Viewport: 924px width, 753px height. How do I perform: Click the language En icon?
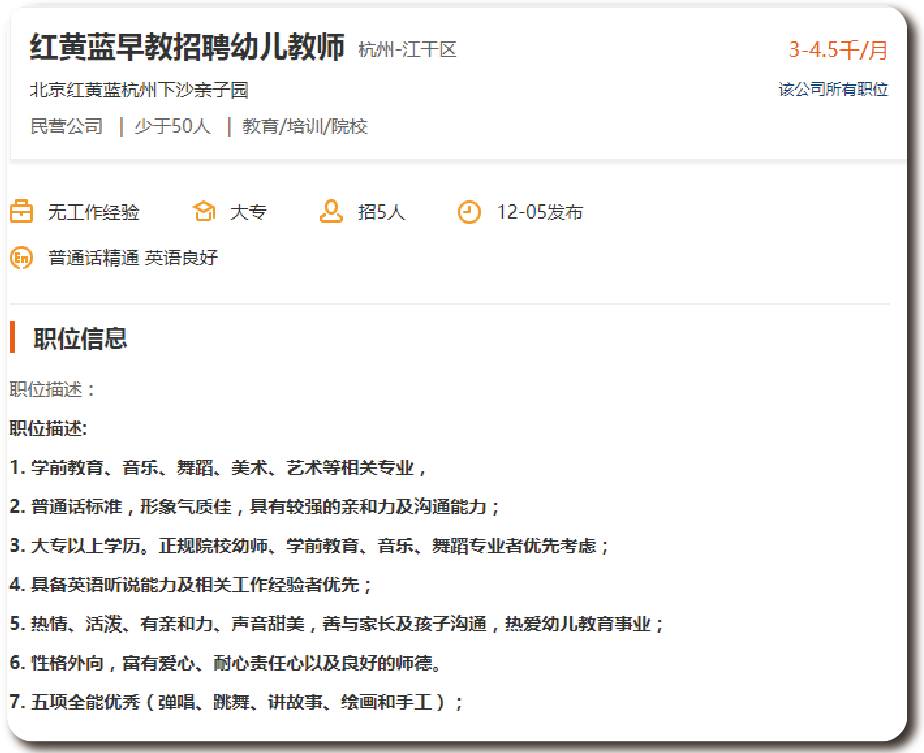21,257
